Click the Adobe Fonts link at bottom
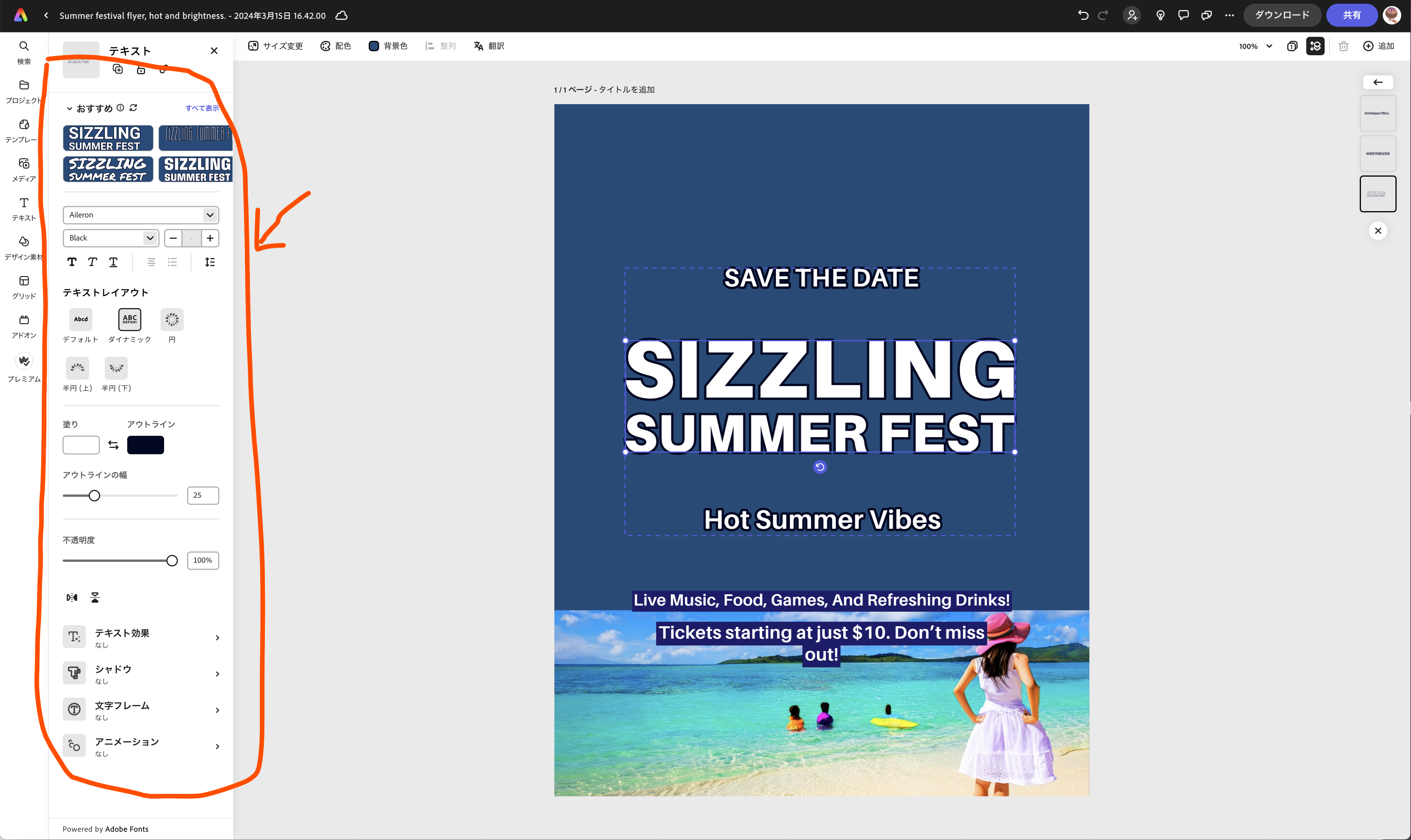Viewport: 1411px width, 840px height. click(127, 829)
